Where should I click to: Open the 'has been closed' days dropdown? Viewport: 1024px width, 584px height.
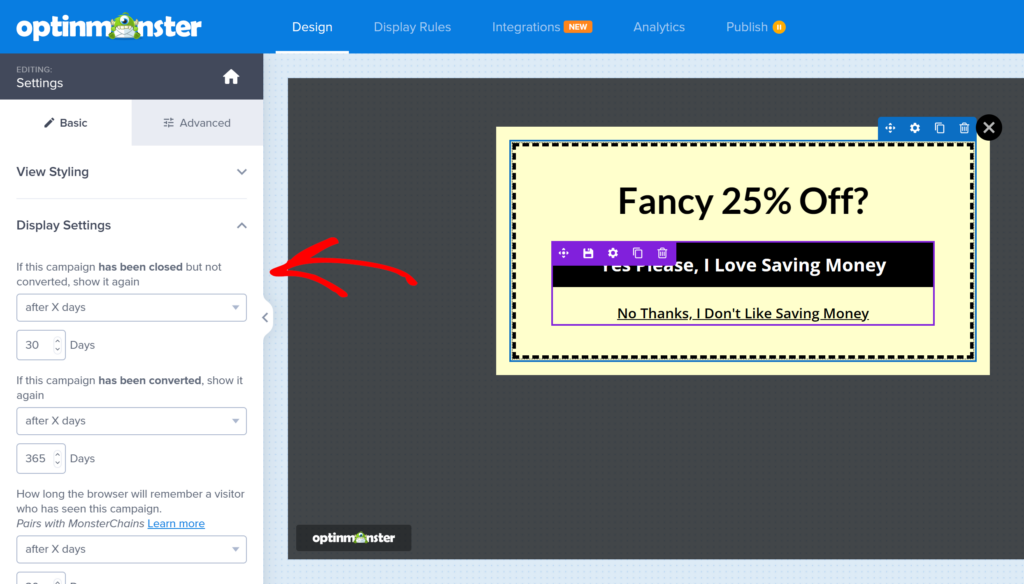tap(131, 308)
